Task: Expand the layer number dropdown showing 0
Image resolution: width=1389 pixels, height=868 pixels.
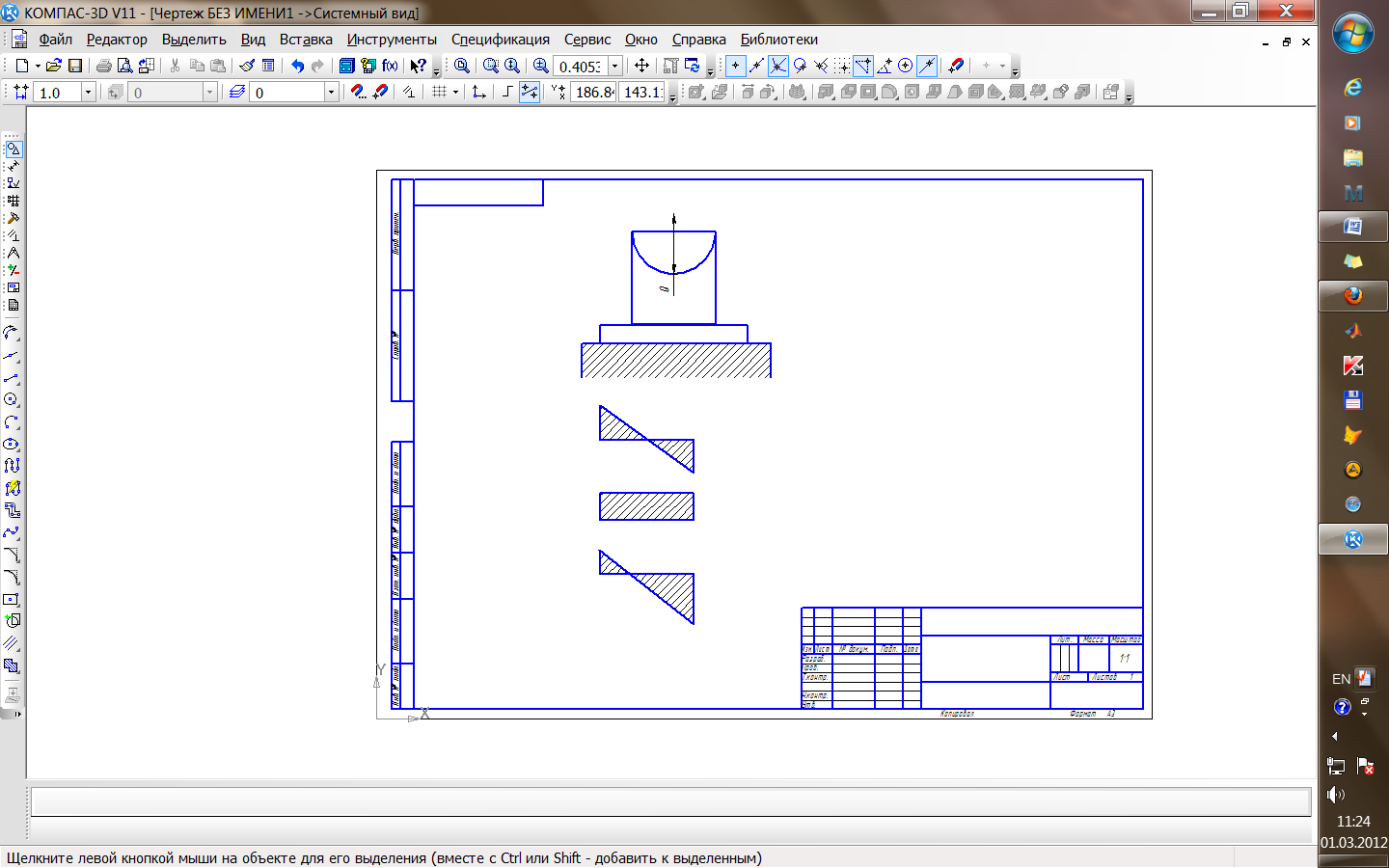Action: tap(331, 93)
